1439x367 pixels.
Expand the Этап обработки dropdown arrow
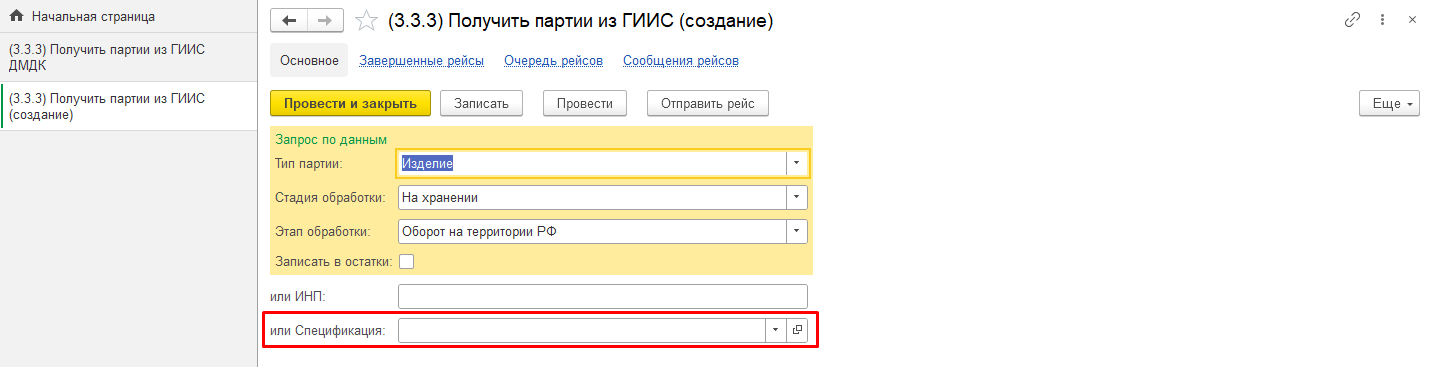click(x=797, y=231)
